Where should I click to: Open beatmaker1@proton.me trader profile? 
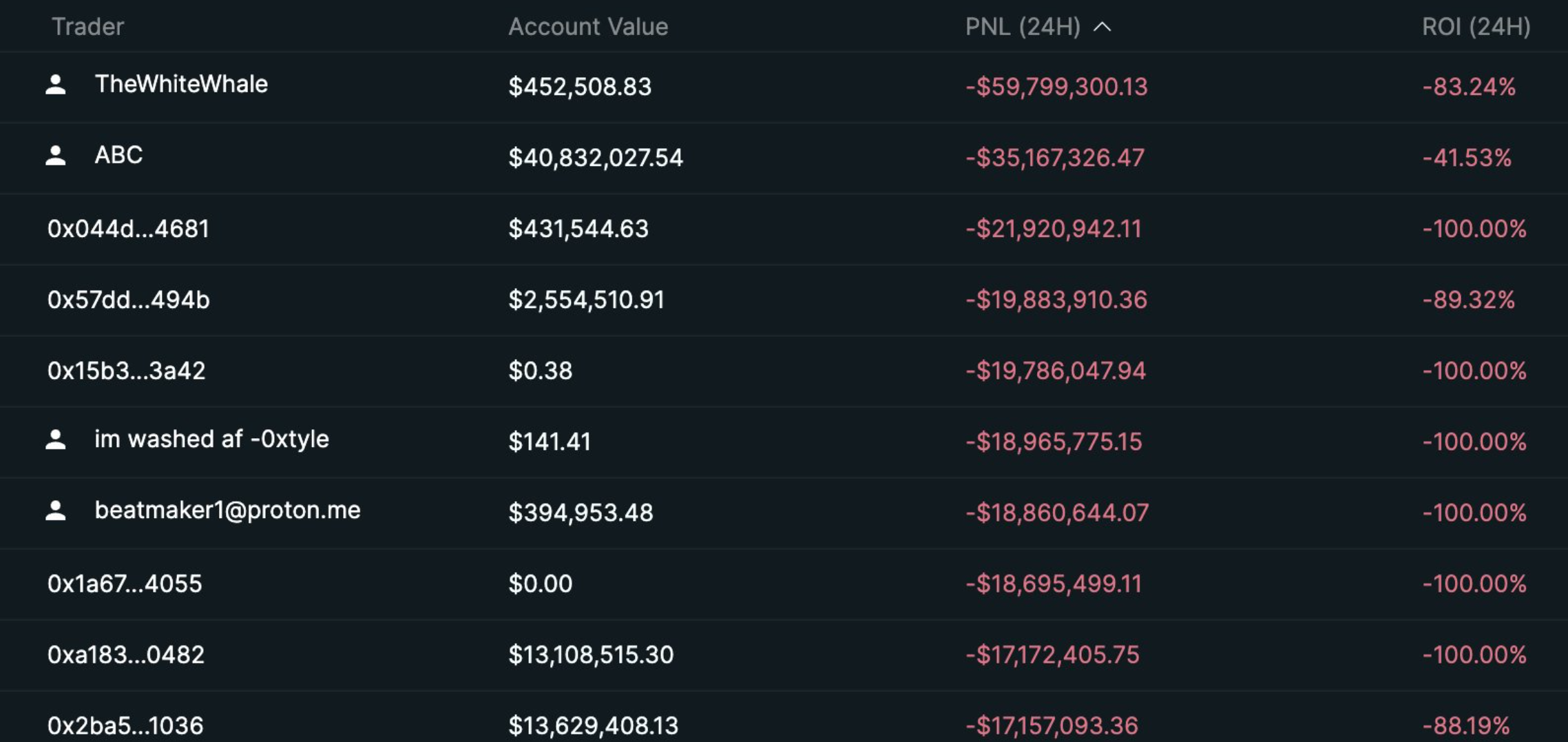click(x=227, y=510)
